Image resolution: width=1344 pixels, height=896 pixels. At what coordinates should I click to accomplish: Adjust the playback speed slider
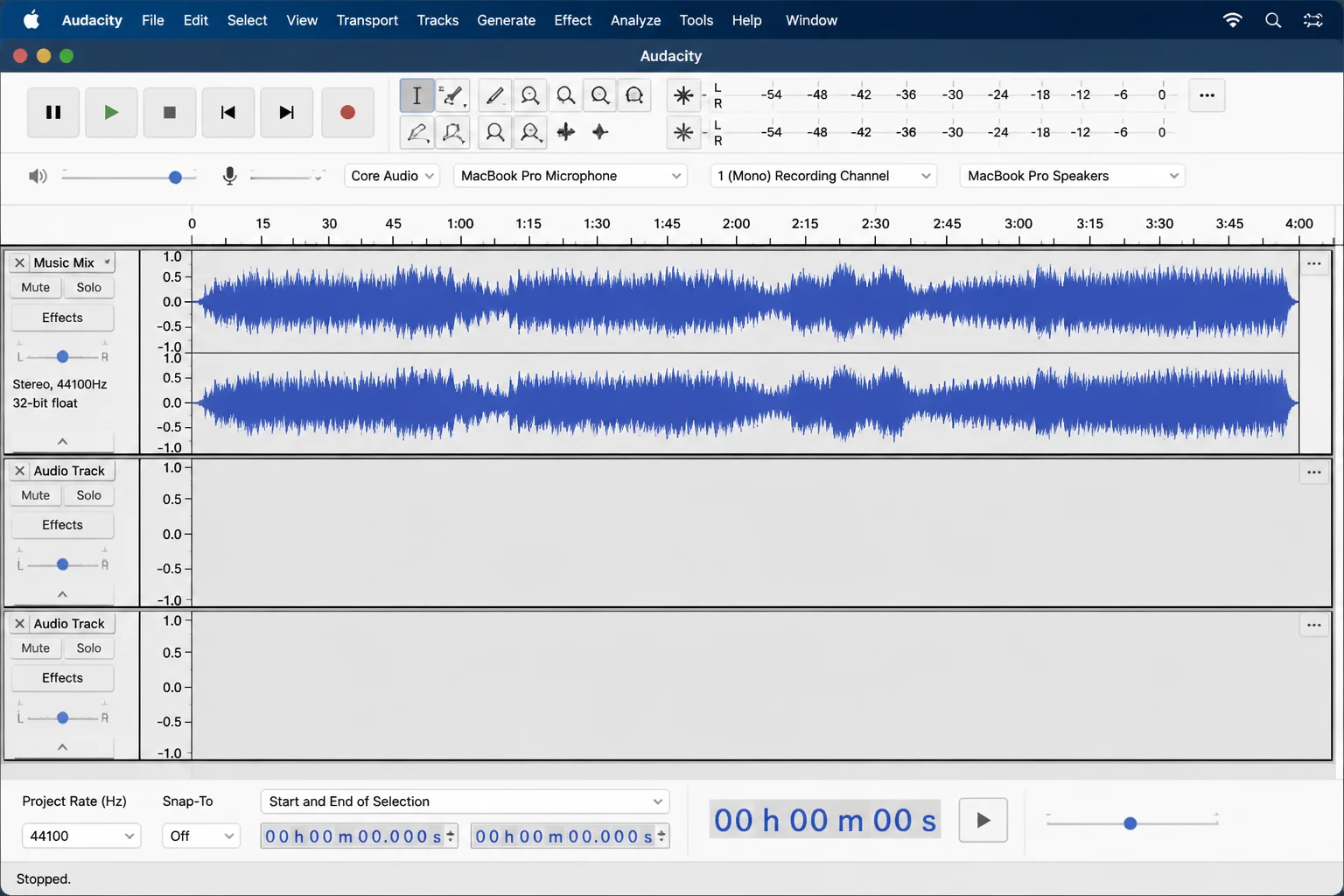coord(1132,822)
